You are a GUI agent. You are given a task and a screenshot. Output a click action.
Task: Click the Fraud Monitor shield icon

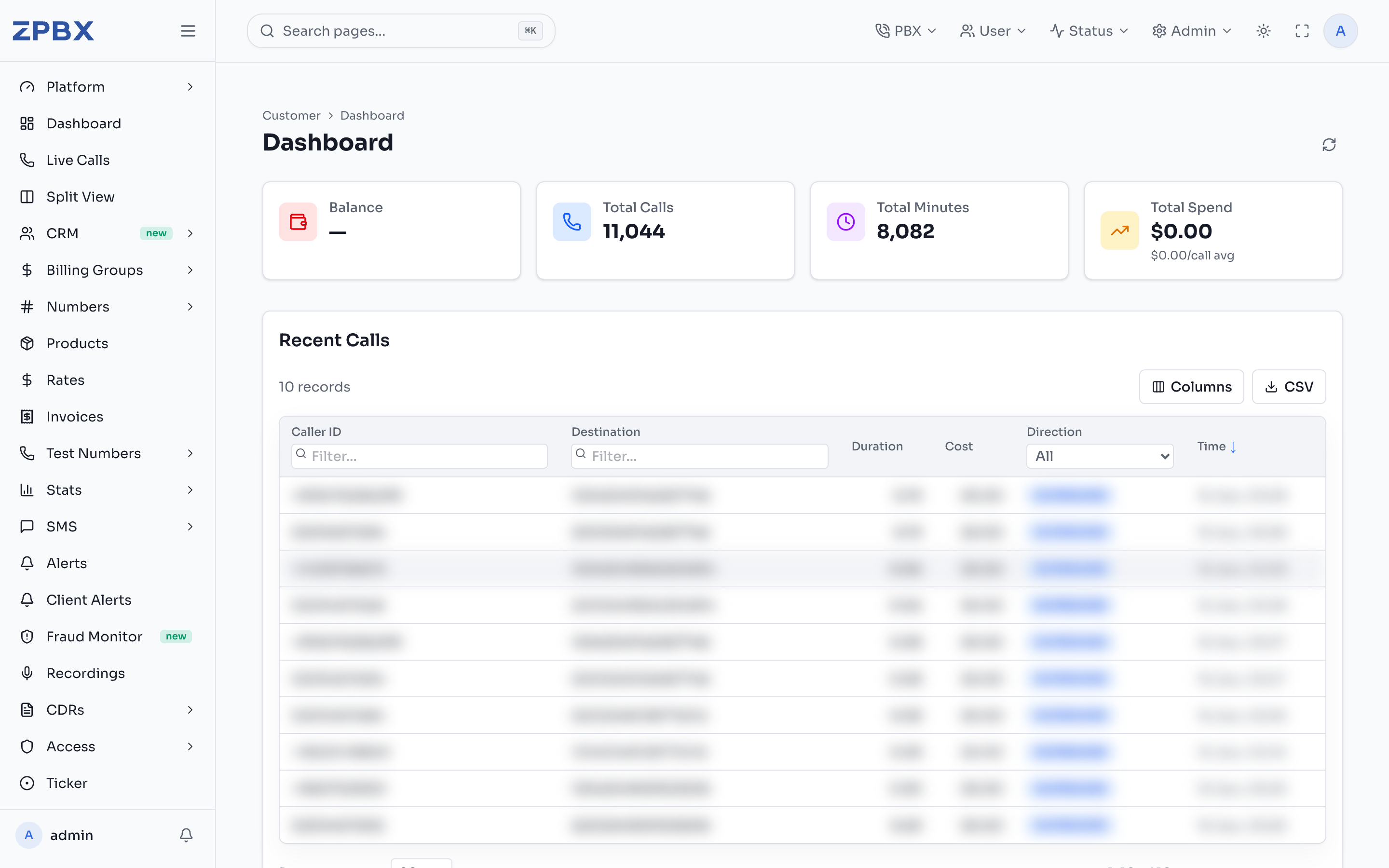[x=27, y=637]
